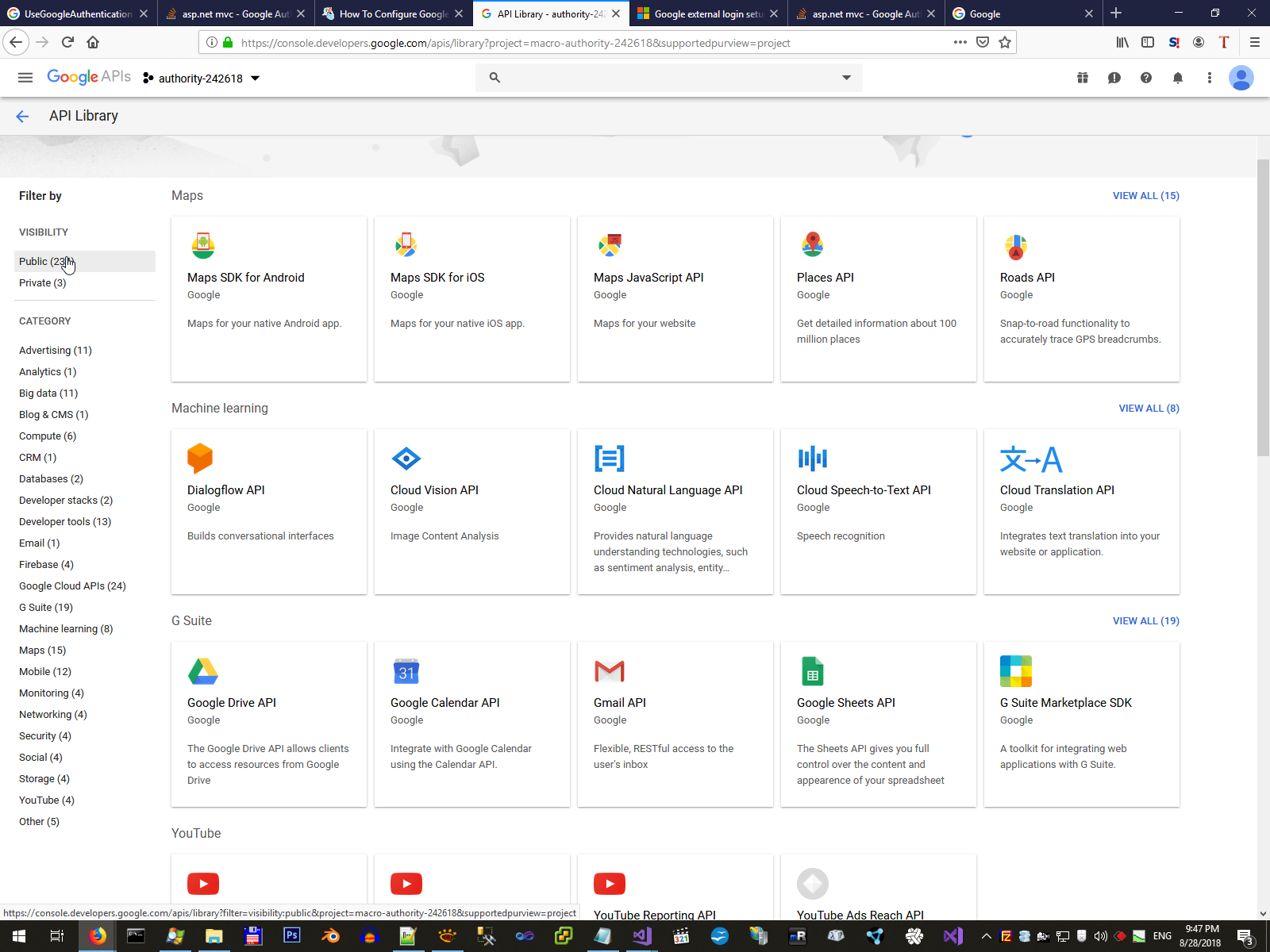Open the help question mark icon
1270x952 pixels.
click(x=1146, y=78)
